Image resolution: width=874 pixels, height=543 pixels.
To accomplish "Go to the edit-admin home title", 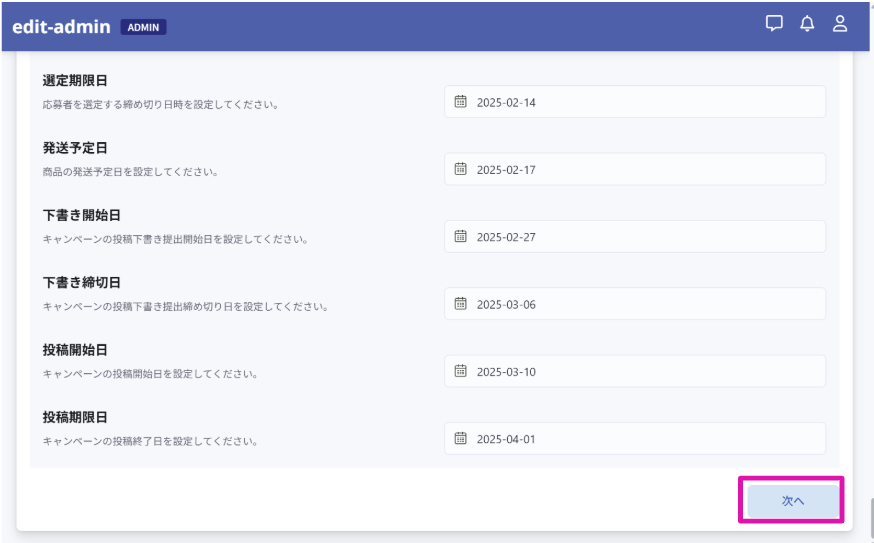I will 61,27.
